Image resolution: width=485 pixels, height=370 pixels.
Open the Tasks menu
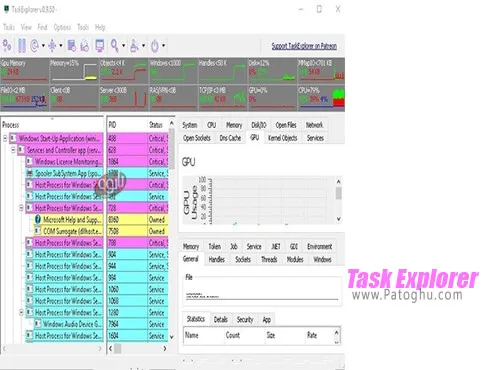click(9, 27)
